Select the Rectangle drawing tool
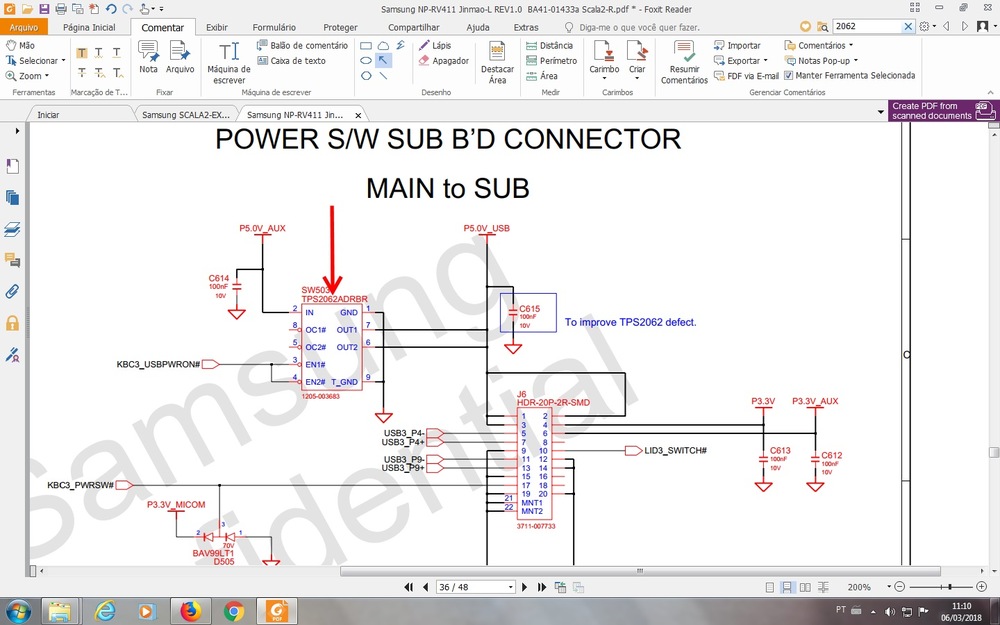This screenshot has height=625, width=1000. coord(366,45)
